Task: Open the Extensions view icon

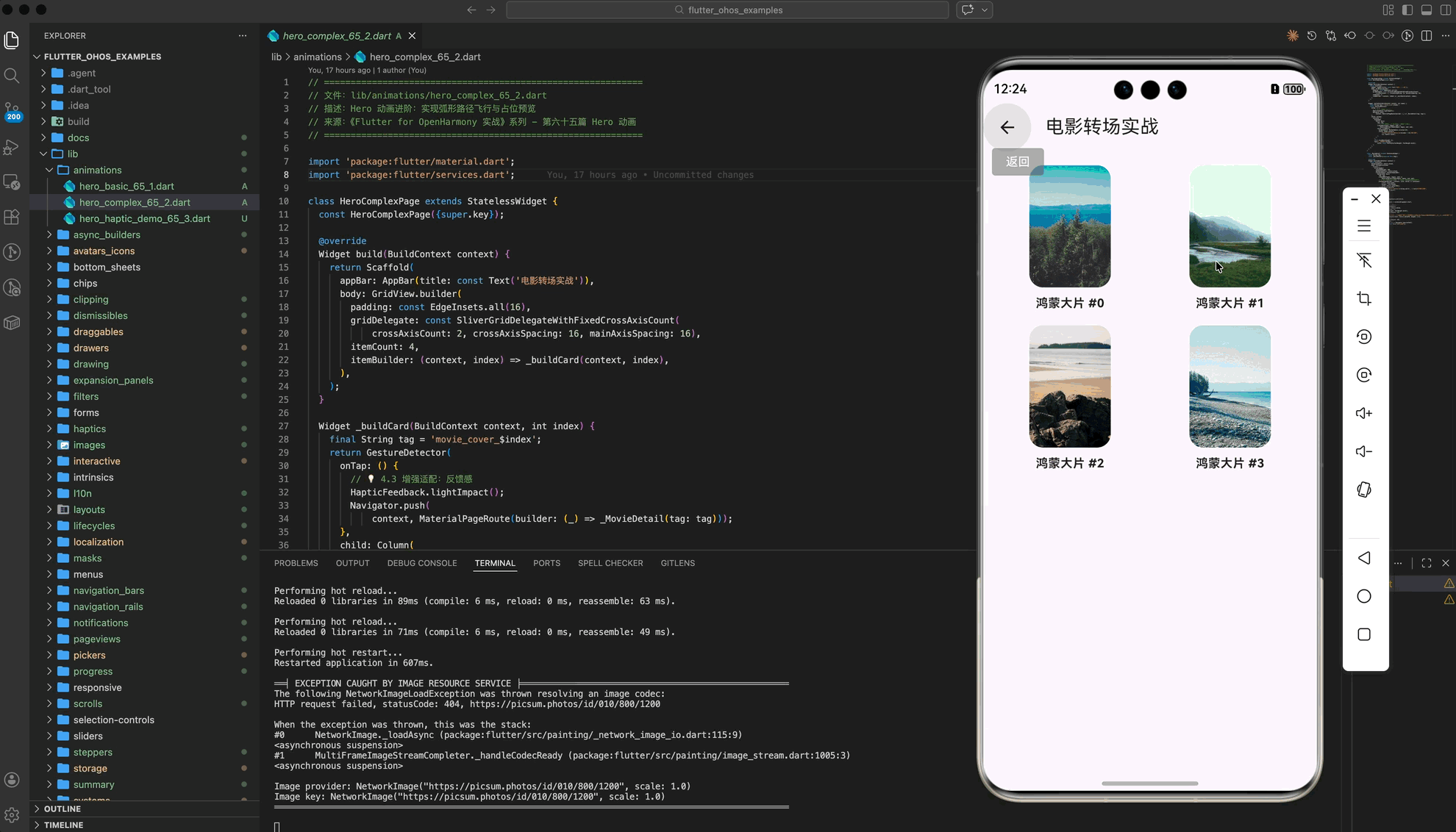Action: (x=12, y=217)
